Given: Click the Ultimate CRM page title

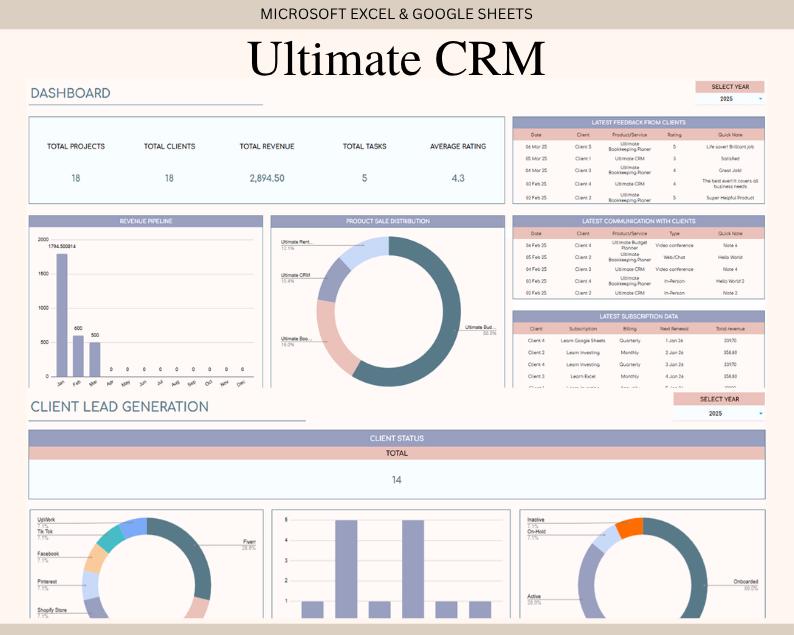Looking at the screenshot, I should point(396,58).
